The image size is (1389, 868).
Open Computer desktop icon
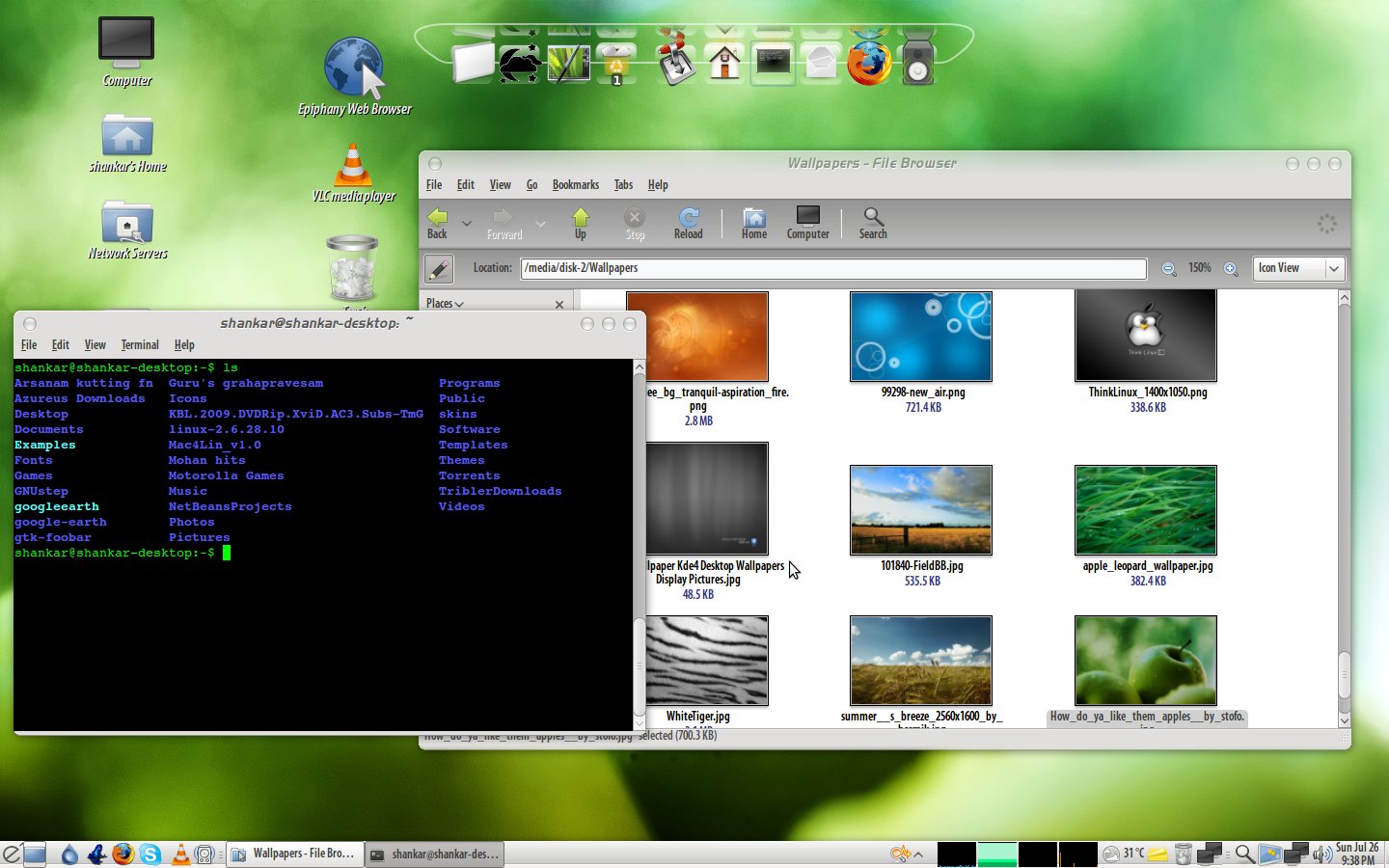click(126, 52)
